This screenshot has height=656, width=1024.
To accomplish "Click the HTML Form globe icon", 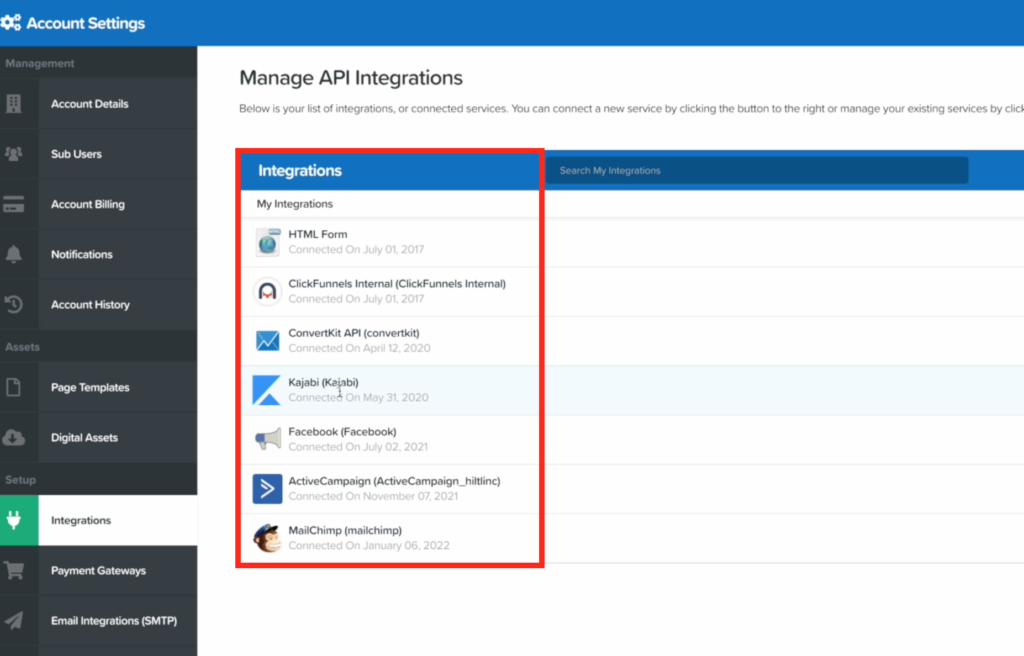I will click(x=267, y=242).
